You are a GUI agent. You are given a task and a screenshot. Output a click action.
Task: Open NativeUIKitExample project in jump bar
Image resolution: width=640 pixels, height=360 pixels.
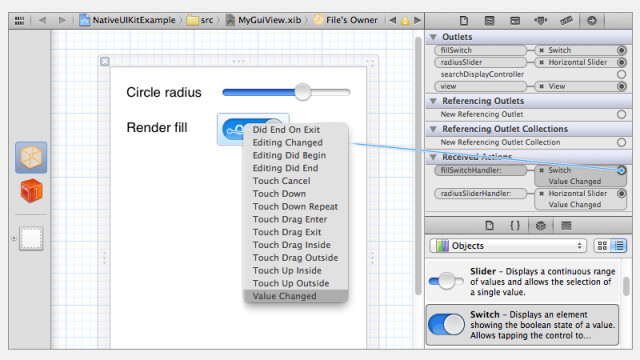[127, 20]
